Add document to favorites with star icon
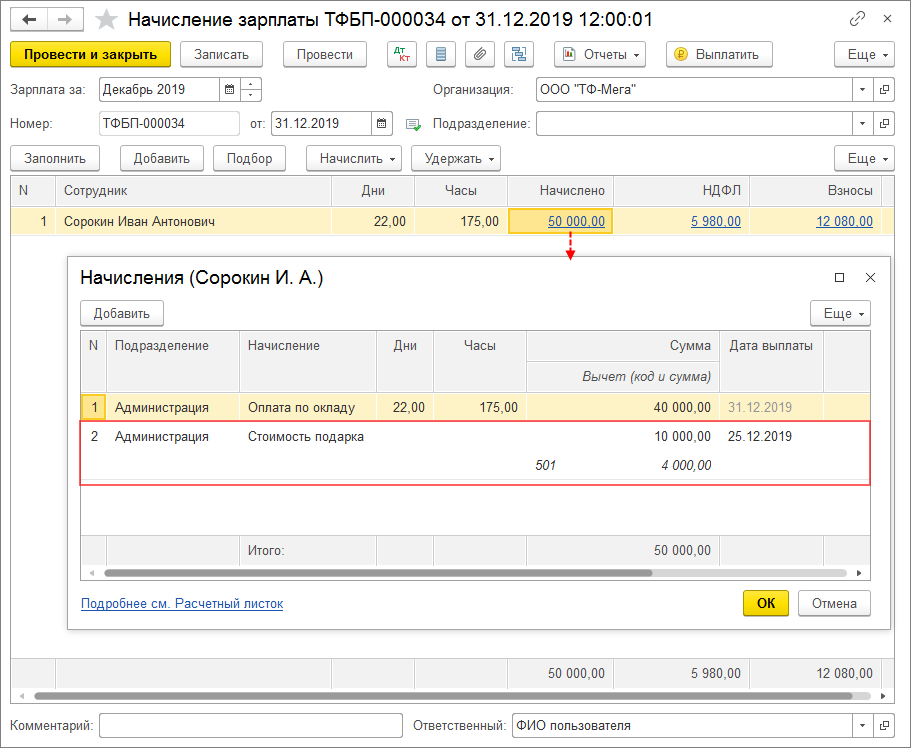This screenshot has height=748, width=911. point(105,19)
